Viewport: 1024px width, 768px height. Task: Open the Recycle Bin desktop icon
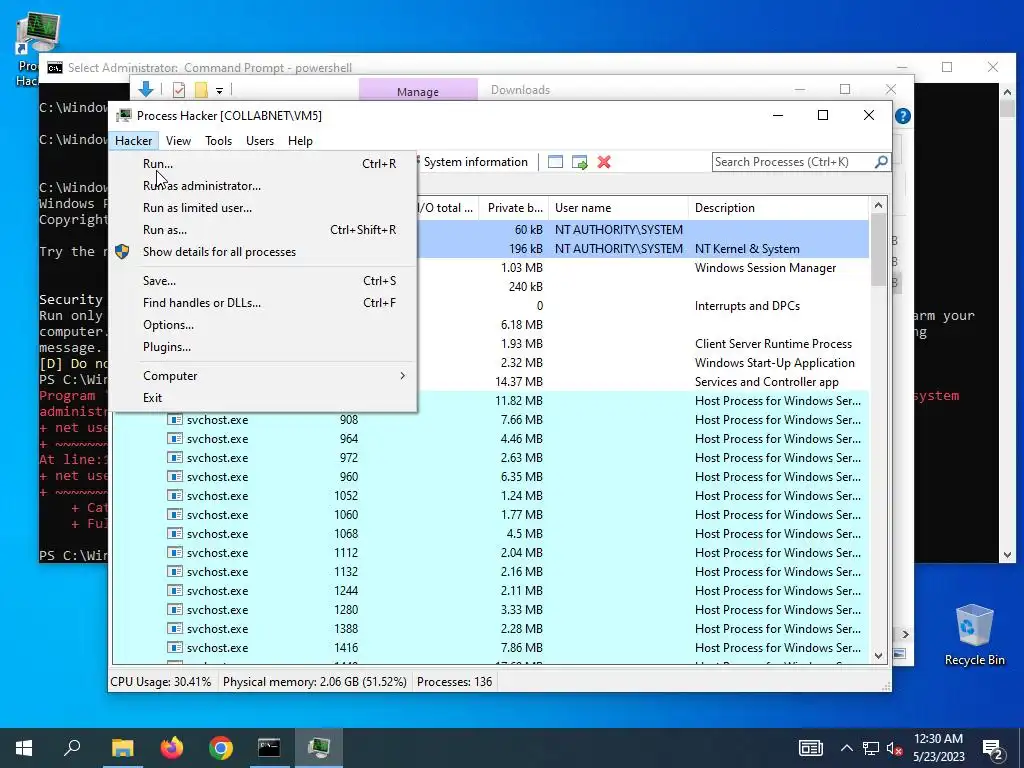974,633
